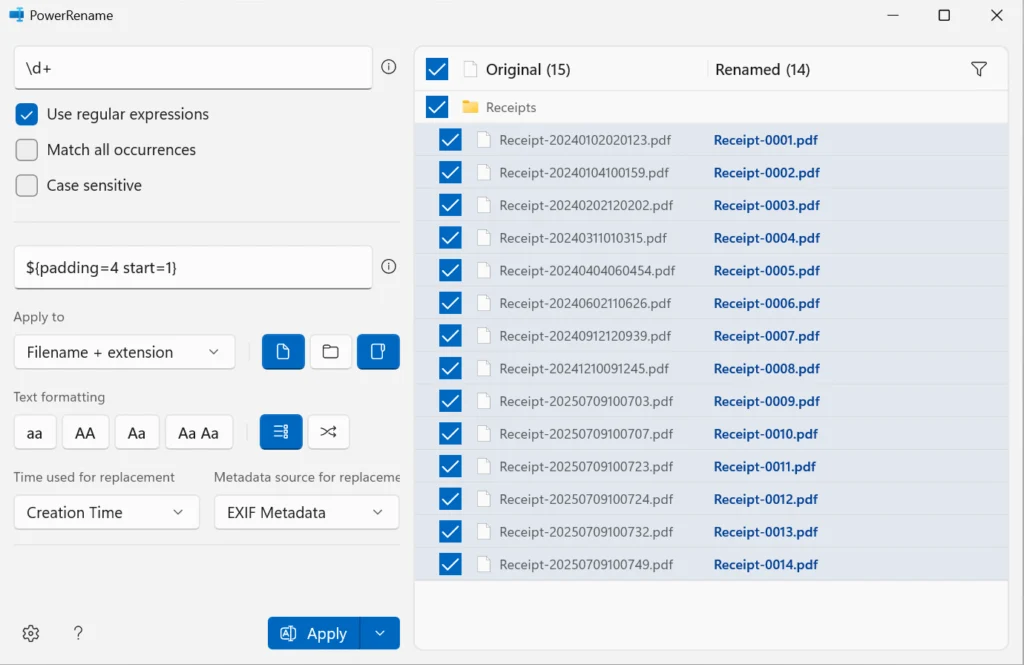1024x665 pixels.
Task: Open the Creation Time dropdown
Action: point(106,512)
